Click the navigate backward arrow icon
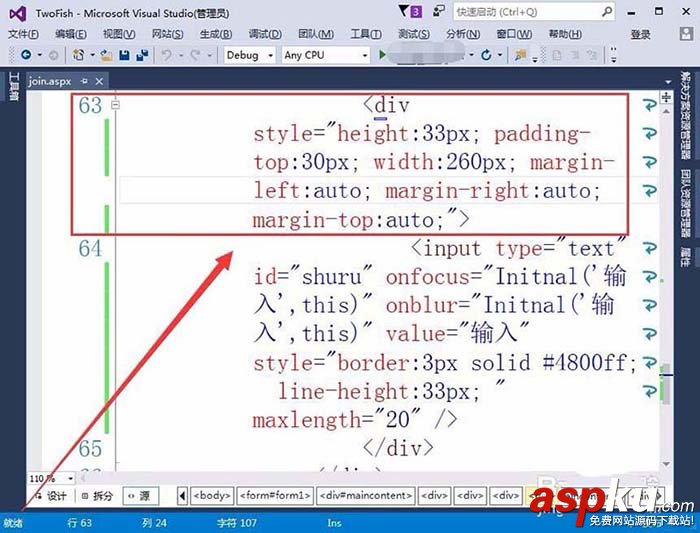This screenshot has height=533, width=700. click(x=26, y=55)
